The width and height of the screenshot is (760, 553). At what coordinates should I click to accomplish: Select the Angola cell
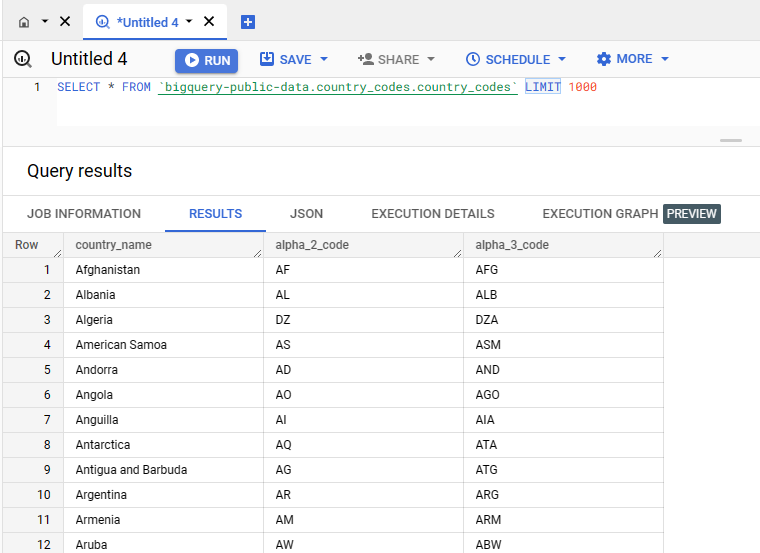pyautogui.click(x=164, y=395)
